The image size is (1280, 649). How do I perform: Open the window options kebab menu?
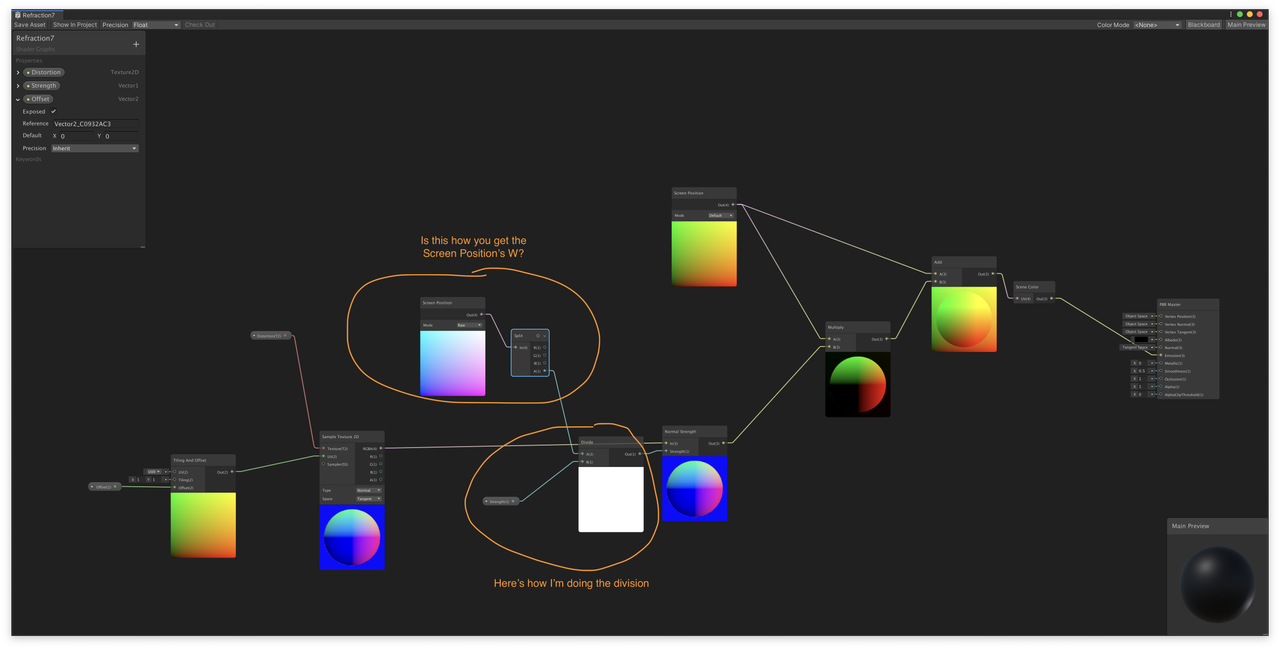[1231, 14]
